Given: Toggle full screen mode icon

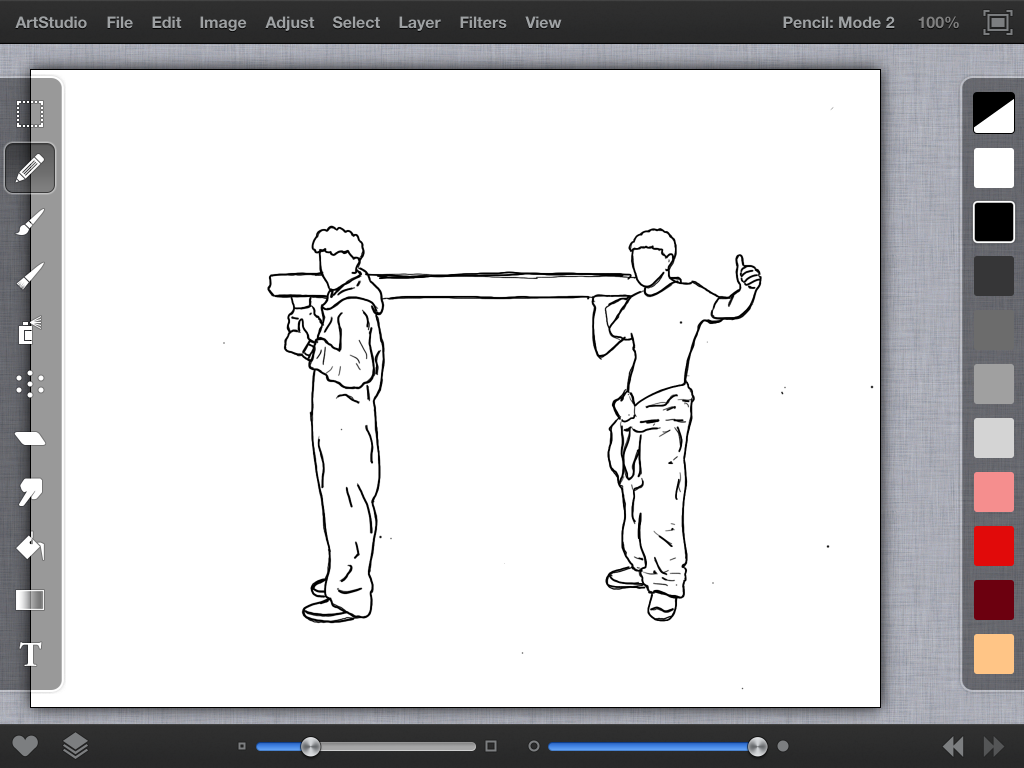Looking at the screenshot, I should click(996, 22).
